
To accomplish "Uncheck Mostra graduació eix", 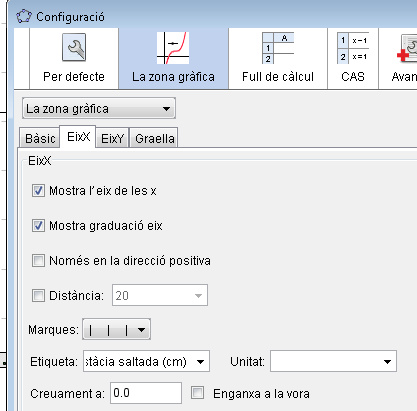I will pos(38,226).
